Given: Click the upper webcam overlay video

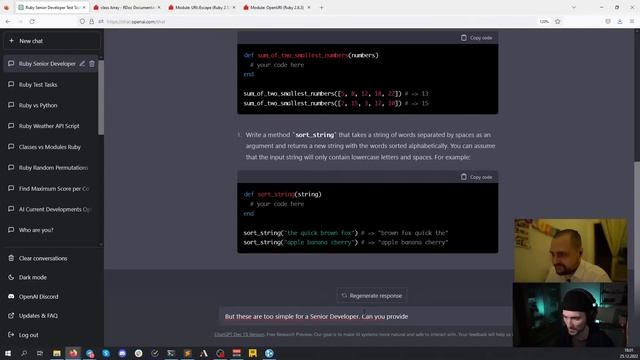Looking at the screenshot, I should pos(570,250).
